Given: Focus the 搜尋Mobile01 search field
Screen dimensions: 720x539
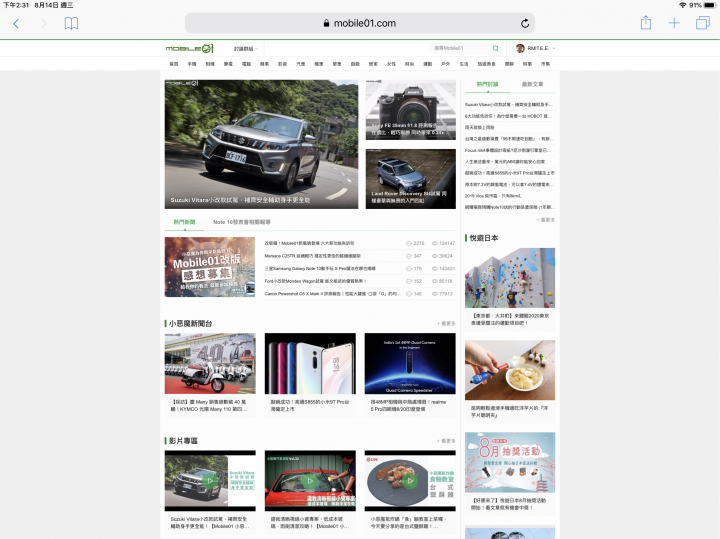Looking at the screenshot, I should tap(461, 48).
